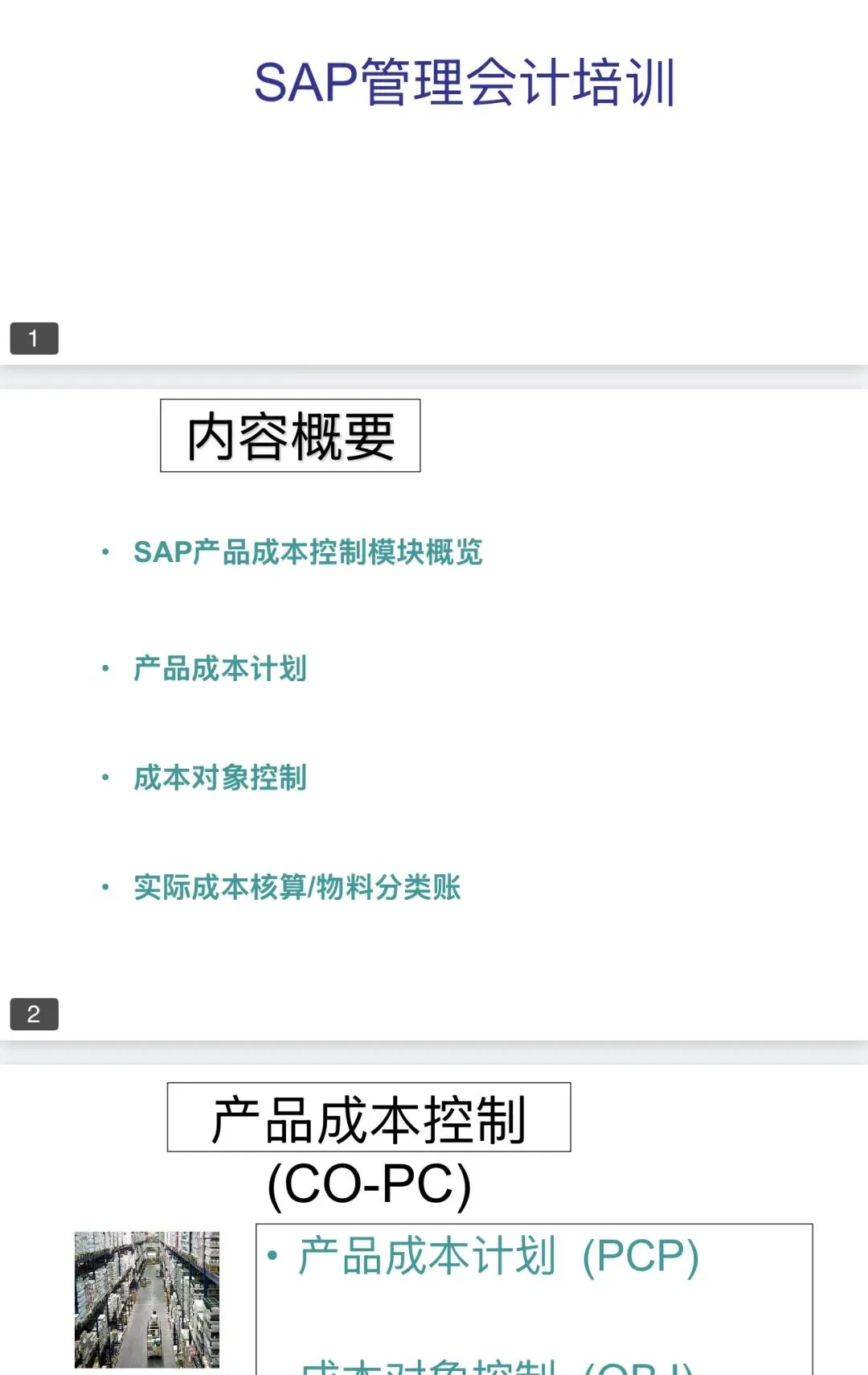
Task: Select the slide number 2 badge
Action: point(34,1014)
